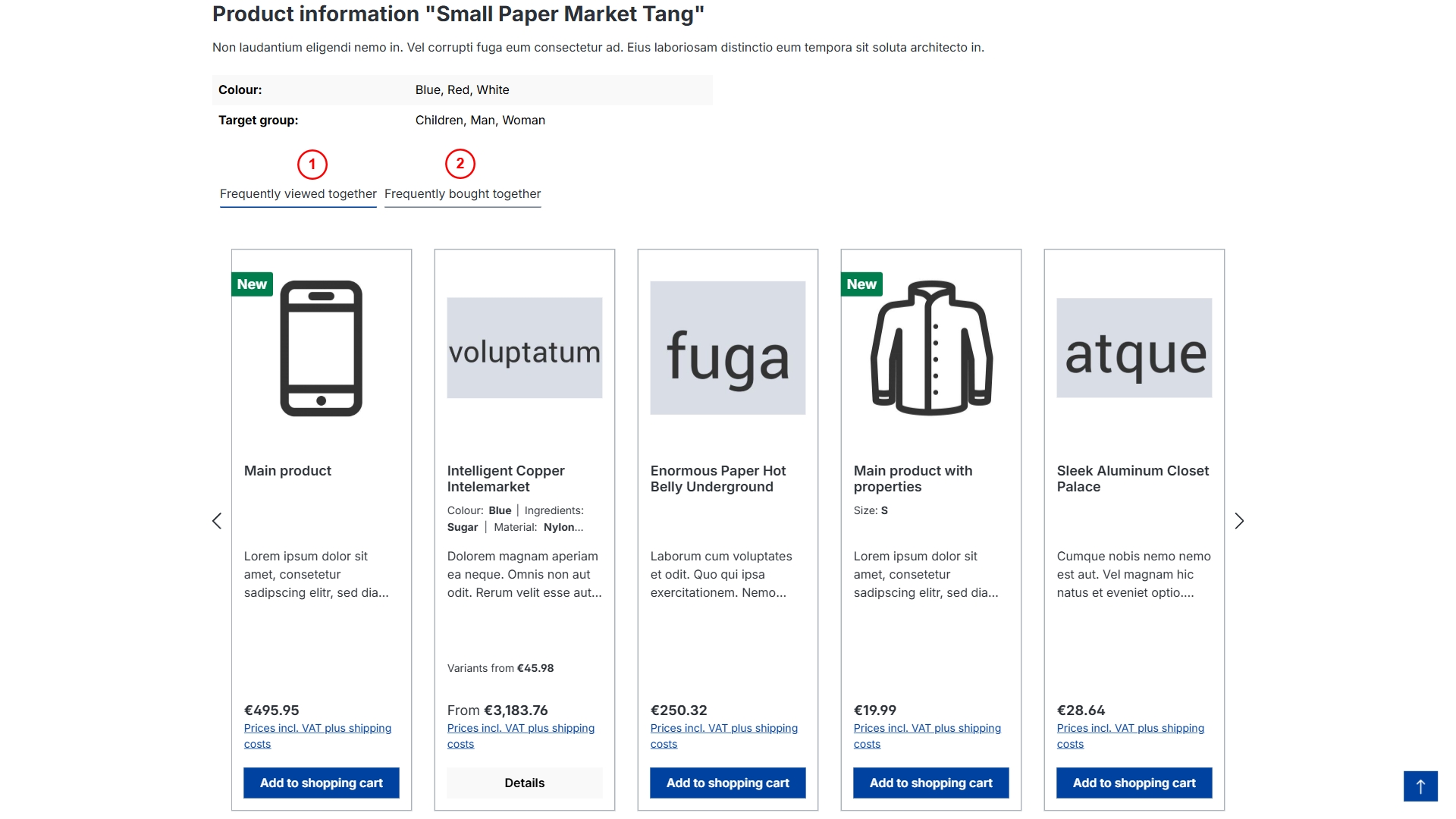Switch to Frequently bought together tab
Image resolution: width=1456 pixels, height=819 pixels.
tap(463, 194)
